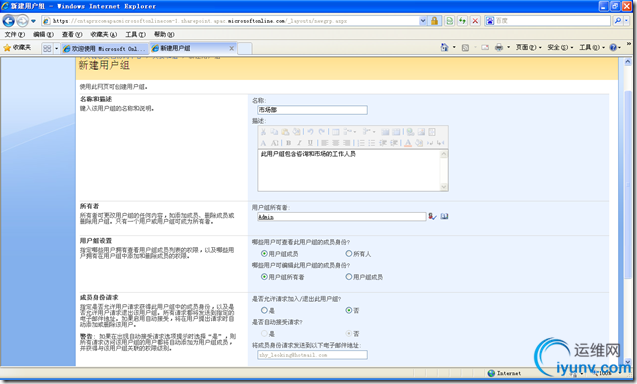The height and width of the screenshot is (384, 637).
Task: Insert a numbered list in description
Action: click(x=361, y=143)
